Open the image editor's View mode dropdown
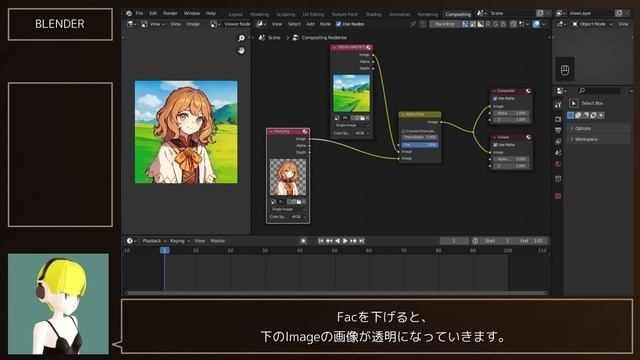 coord(153,24)
